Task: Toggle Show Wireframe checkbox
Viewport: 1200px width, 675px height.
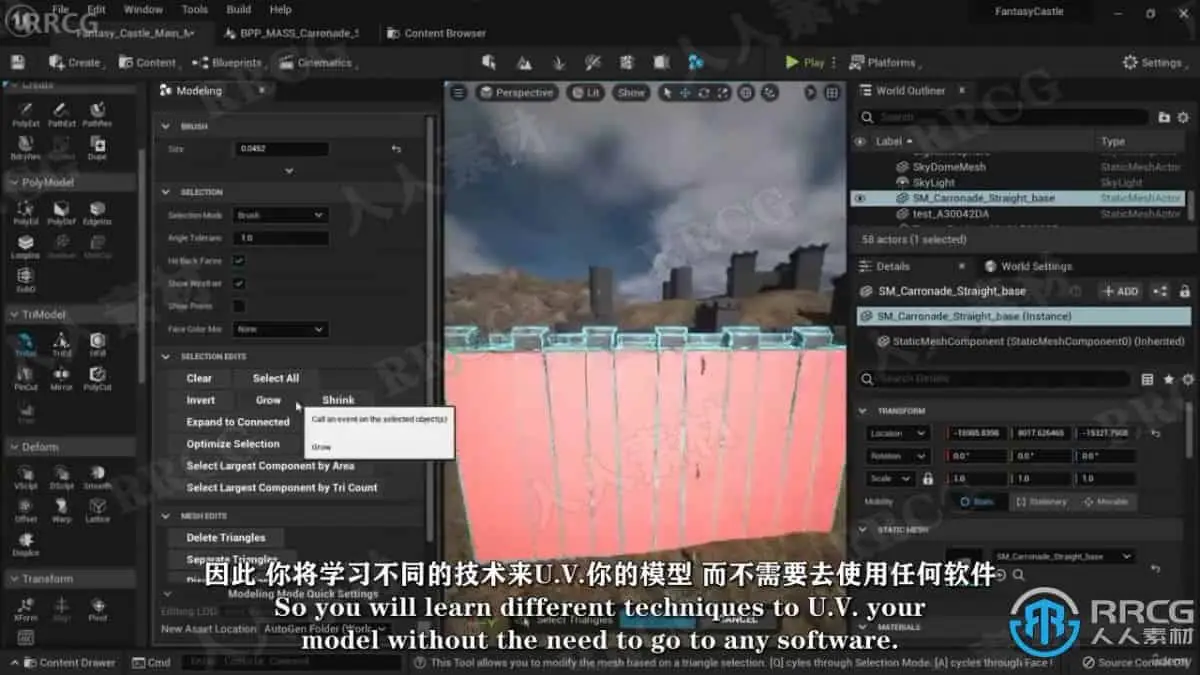Action: pos(239,284)
